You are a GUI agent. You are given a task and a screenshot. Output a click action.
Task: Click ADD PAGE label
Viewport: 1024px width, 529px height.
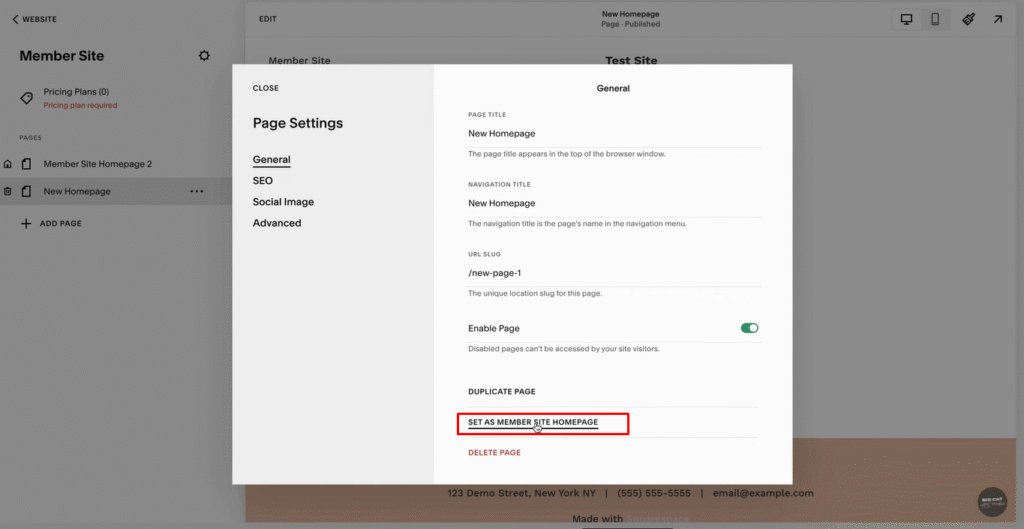[x=61, y=223]
